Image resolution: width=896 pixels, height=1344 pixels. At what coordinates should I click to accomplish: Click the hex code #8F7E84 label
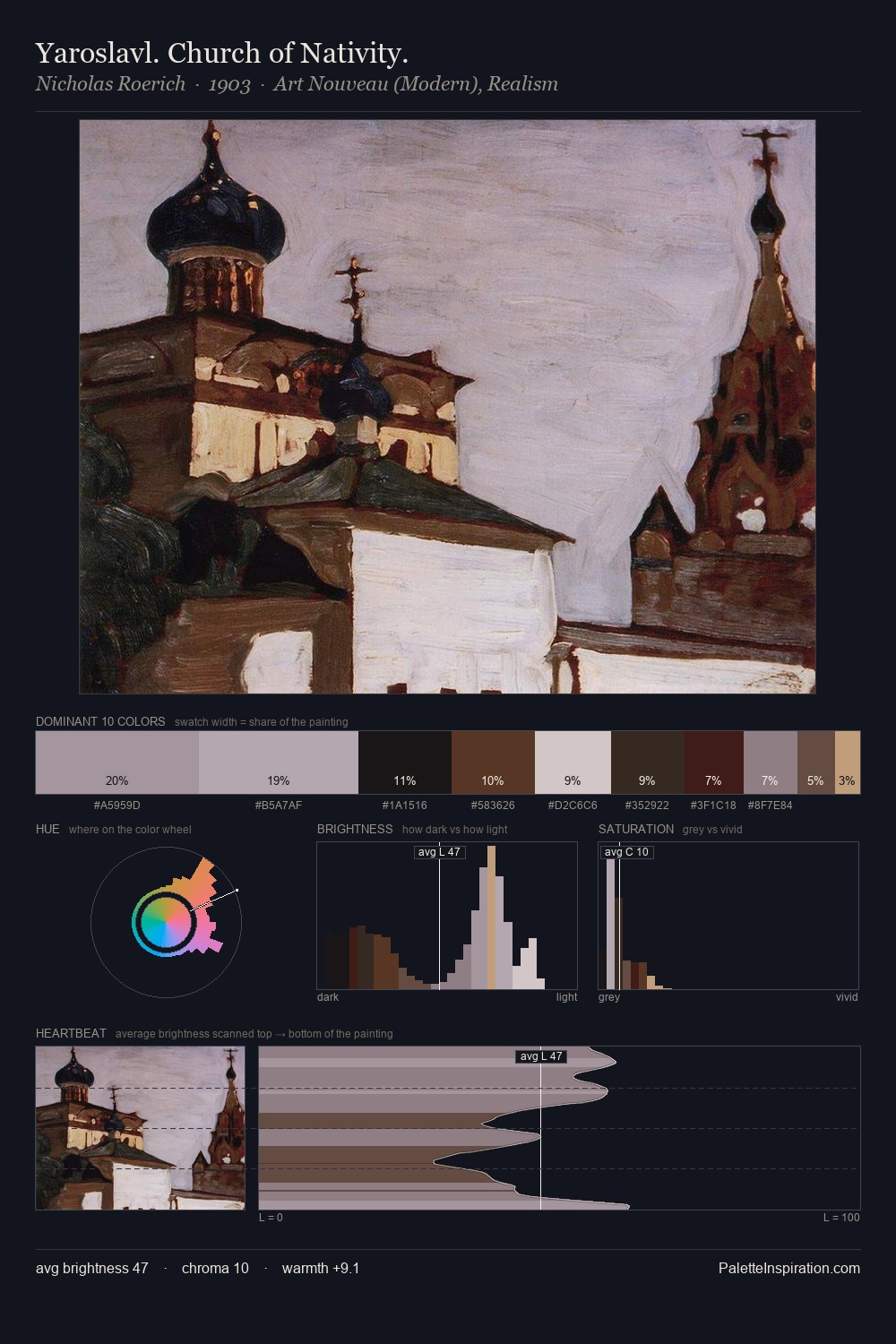770,805
